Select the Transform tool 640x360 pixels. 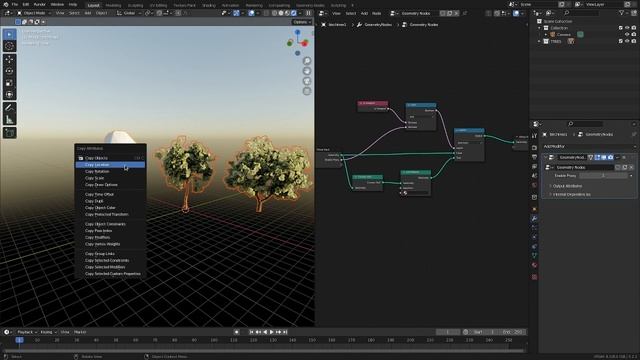click(x=9, y=94)
